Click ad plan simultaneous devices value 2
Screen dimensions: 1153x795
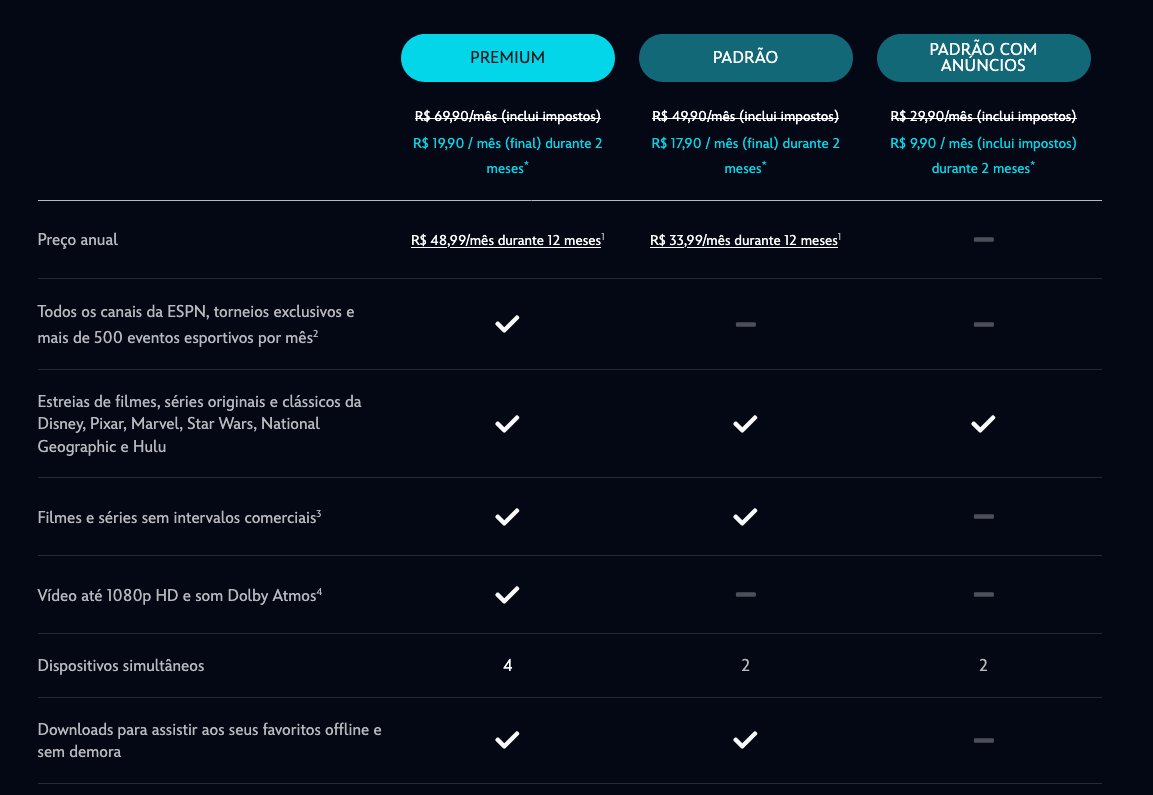point(983,666)
